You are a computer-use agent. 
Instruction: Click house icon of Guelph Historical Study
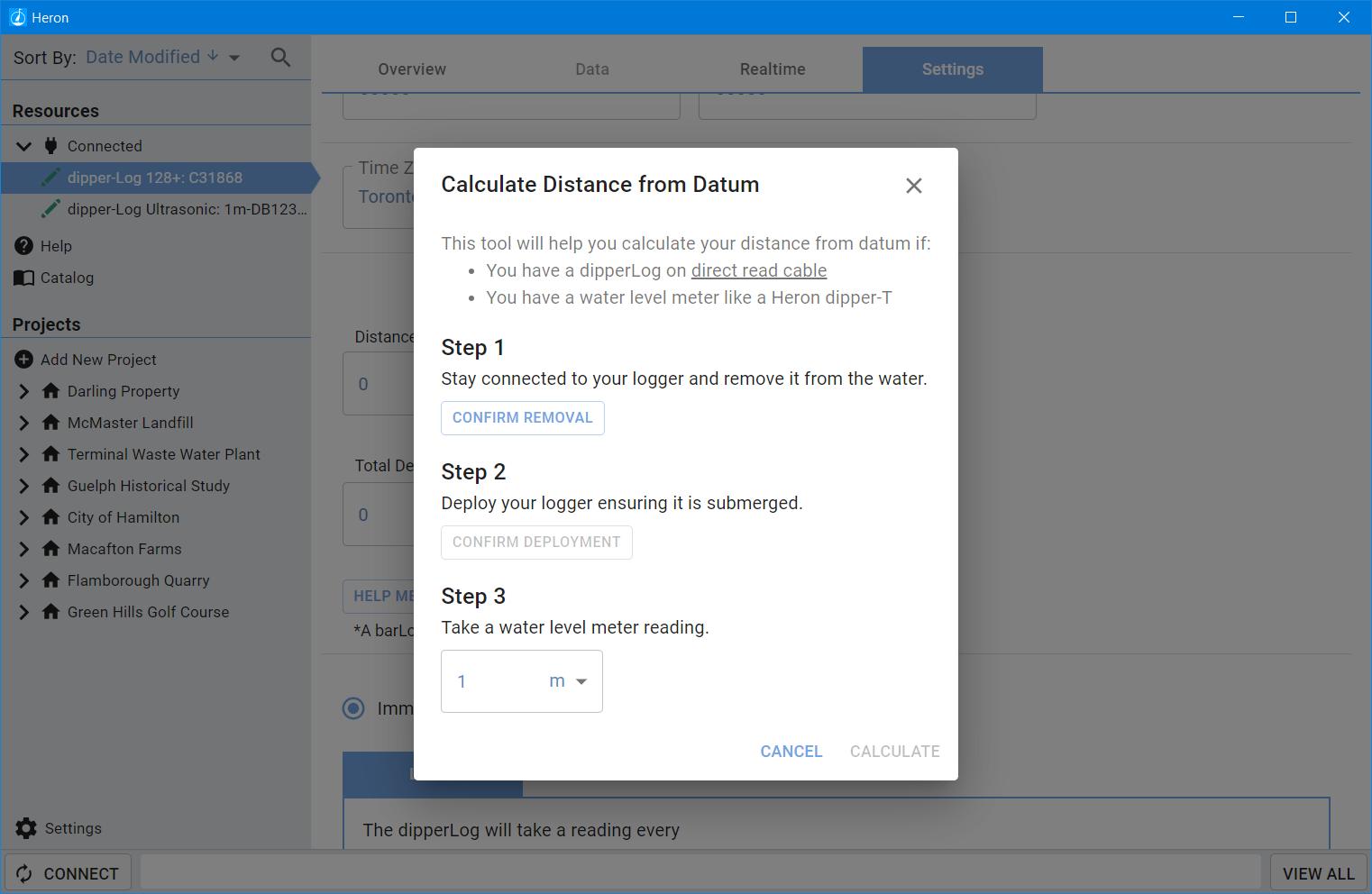[x=51, y=486]
